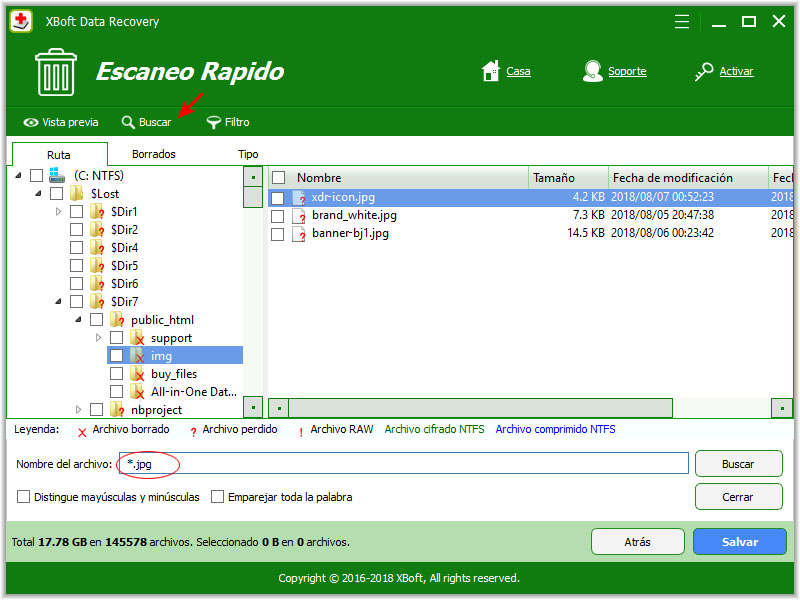Click the nbproject folder icon
The image size is (800, 600).
[x=117, y=409]
